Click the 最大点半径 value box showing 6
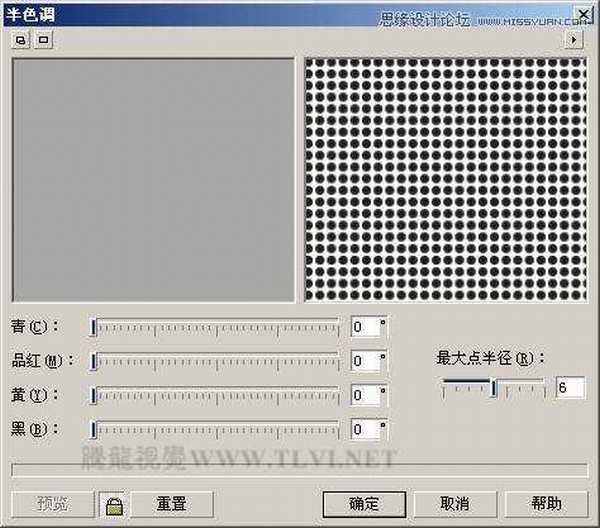Image resolution: width=600 pixels, height=528 pixels. tap(569, 388)
